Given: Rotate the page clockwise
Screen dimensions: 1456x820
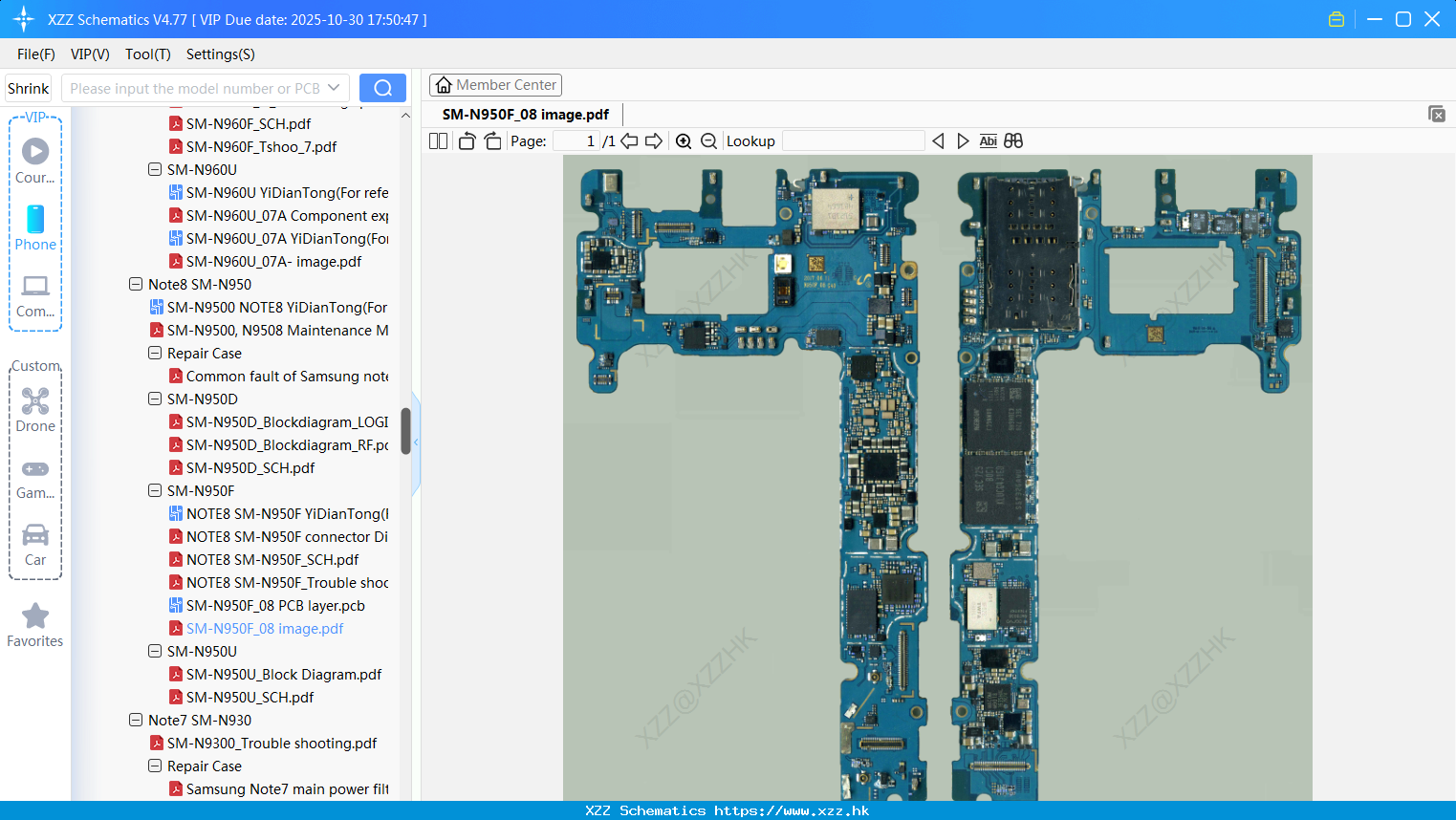Looking at the screenshot, I should (492, 140).
